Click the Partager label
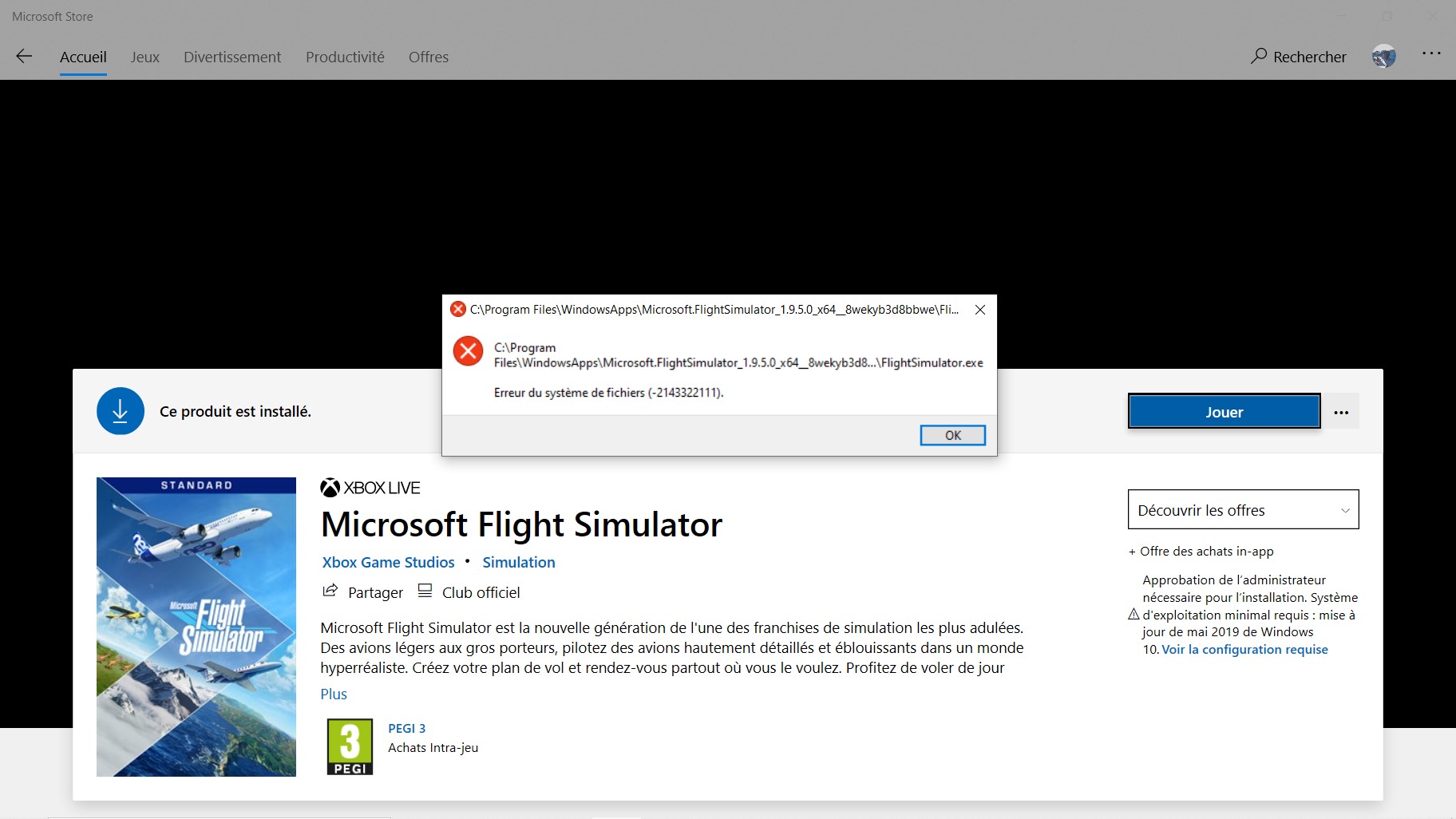Image resolution: width=1456 pixels, height=819 pixels. pos(375,592)
